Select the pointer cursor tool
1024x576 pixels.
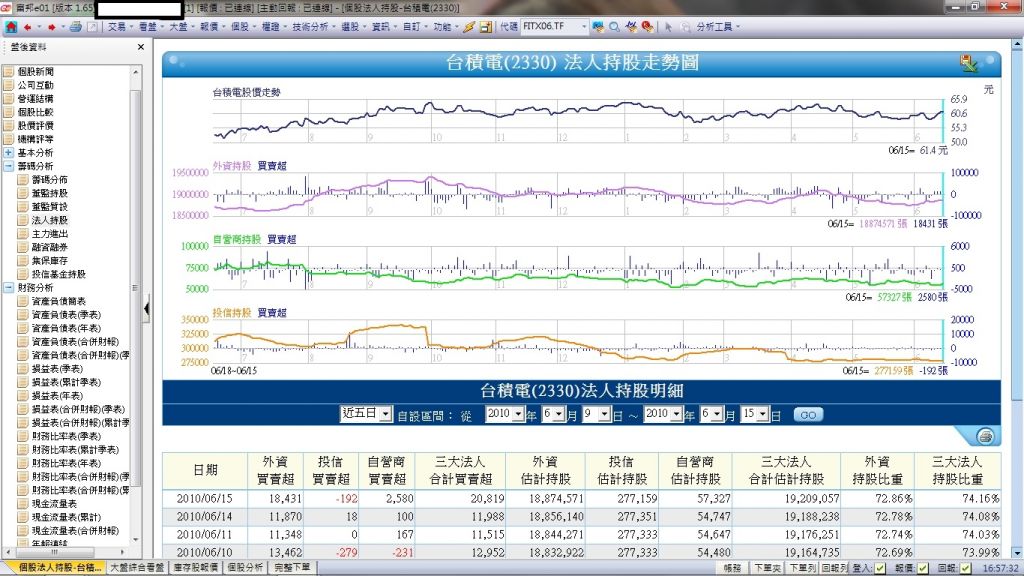668,27
